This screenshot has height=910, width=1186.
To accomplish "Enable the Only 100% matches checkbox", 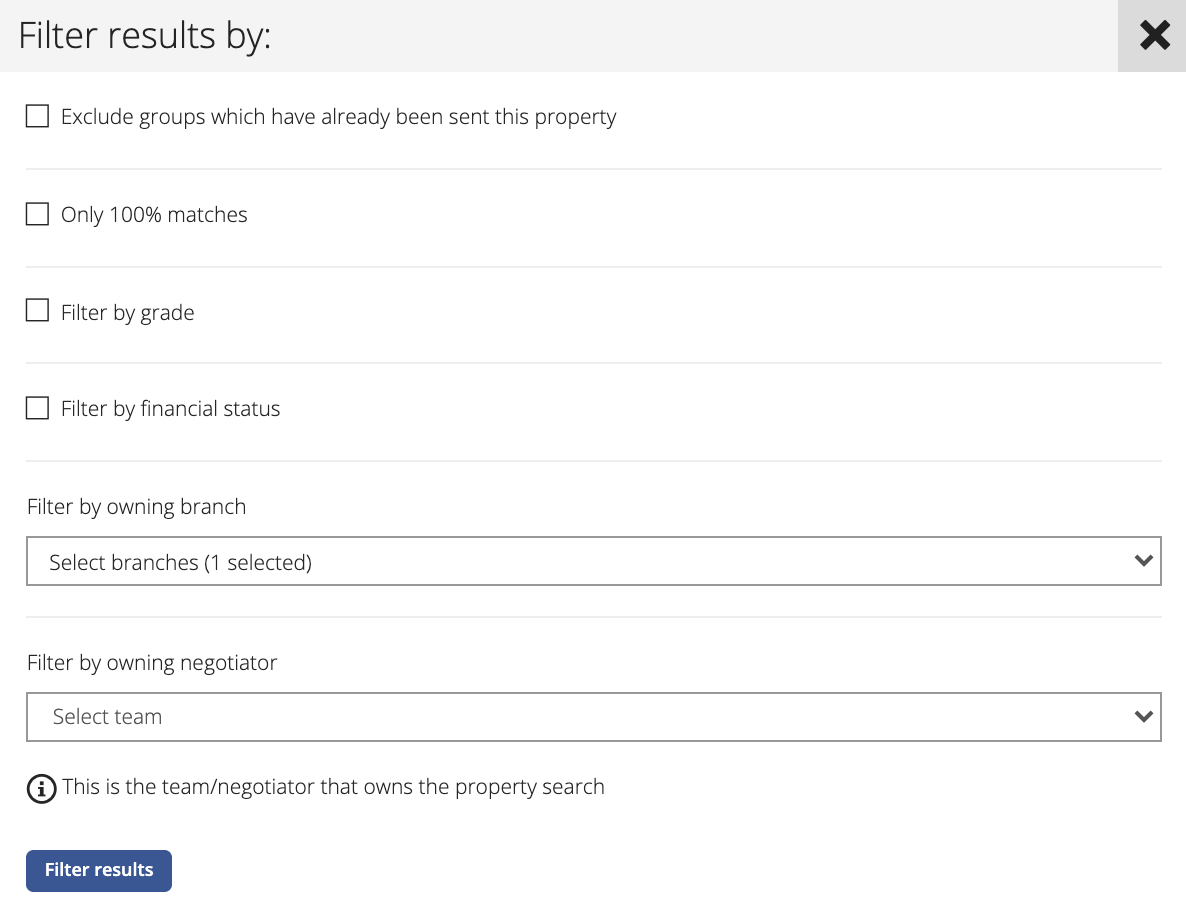I will pyautogui.click(x=37, y=214).
